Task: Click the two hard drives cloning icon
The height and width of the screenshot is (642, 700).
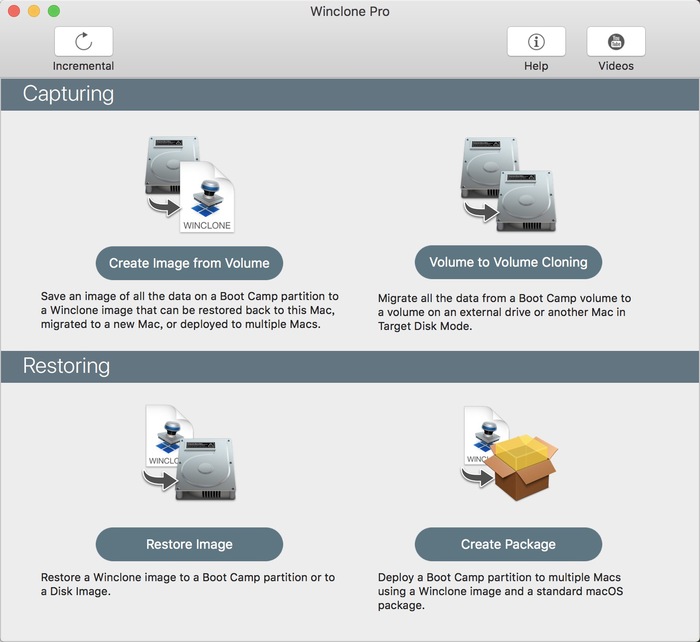Action: coord(508,184)
